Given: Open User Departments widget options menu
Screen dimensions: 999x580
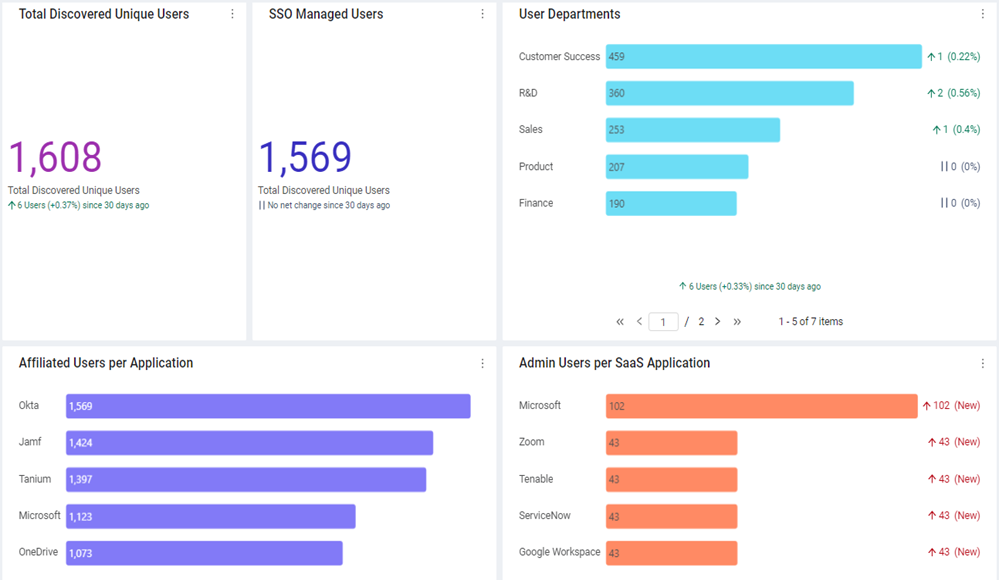Looking at the screenshot, I should (982, 14).
